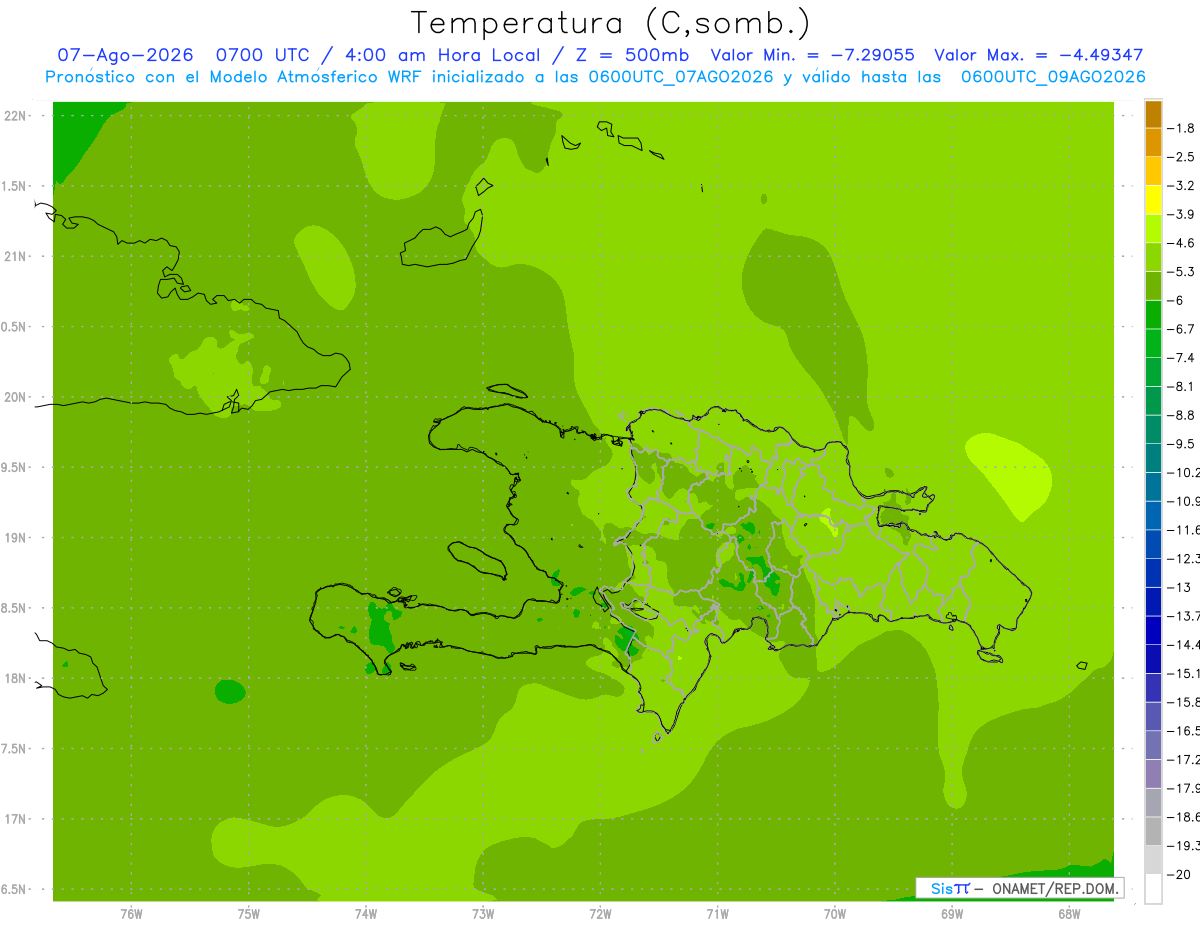Click the "71W" longitude label
1200x927 pixels.
(717, 914)
